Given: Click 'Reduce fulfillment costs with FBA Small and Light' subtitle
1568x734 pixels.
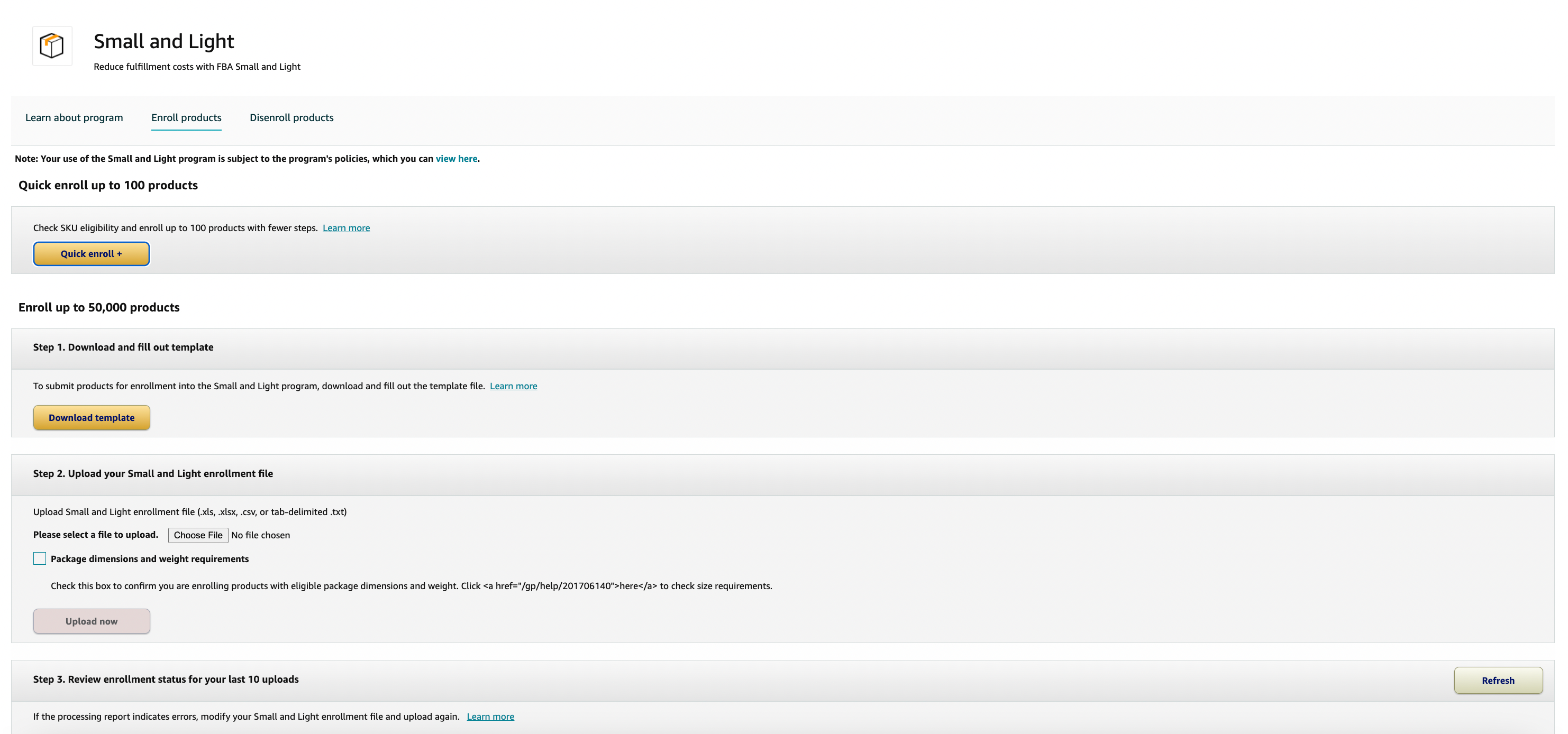Looking at the screenshot, I should point(197,66).
